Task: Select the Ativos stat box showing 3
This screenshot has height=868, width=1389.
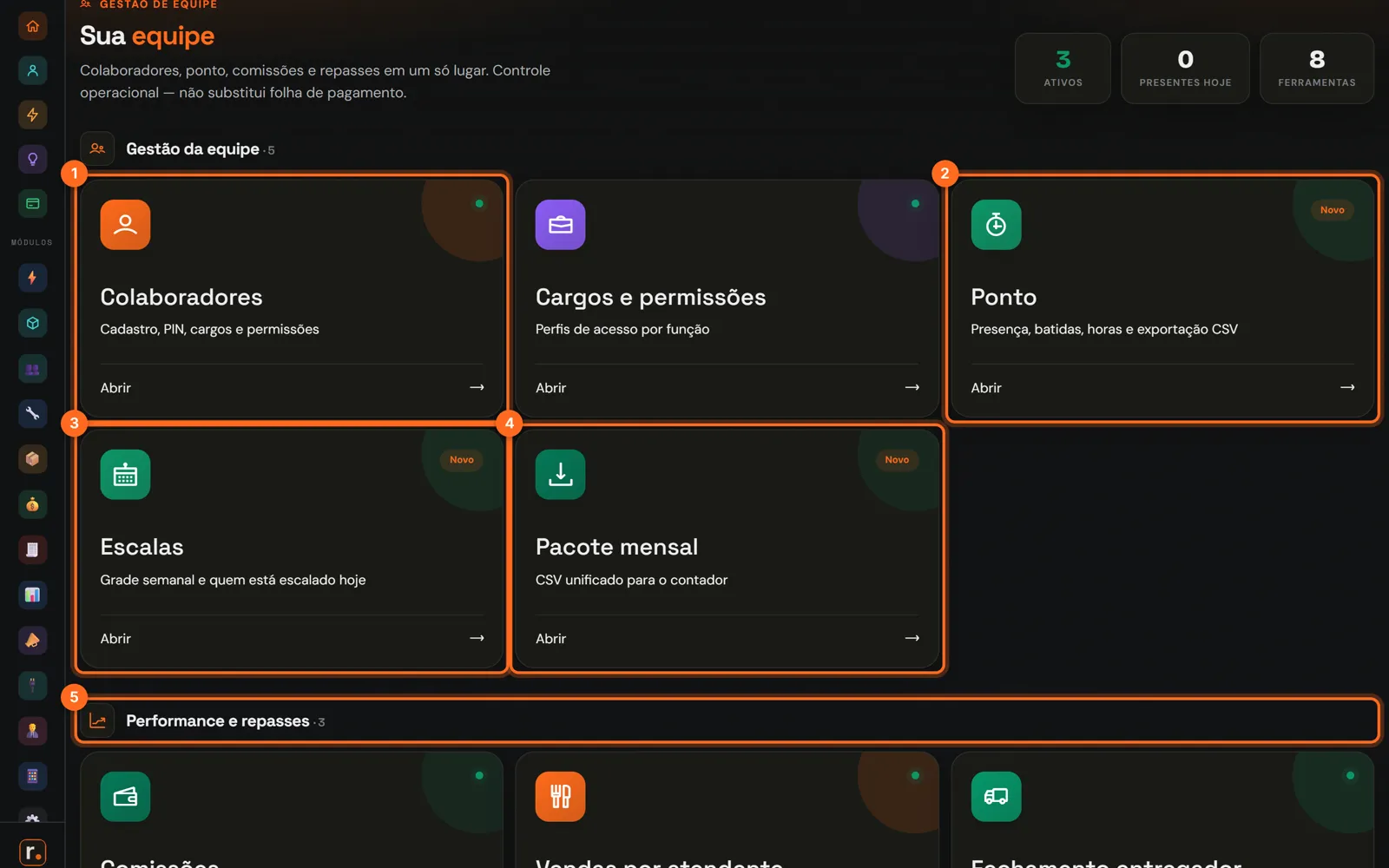Action: point(1063,69)
